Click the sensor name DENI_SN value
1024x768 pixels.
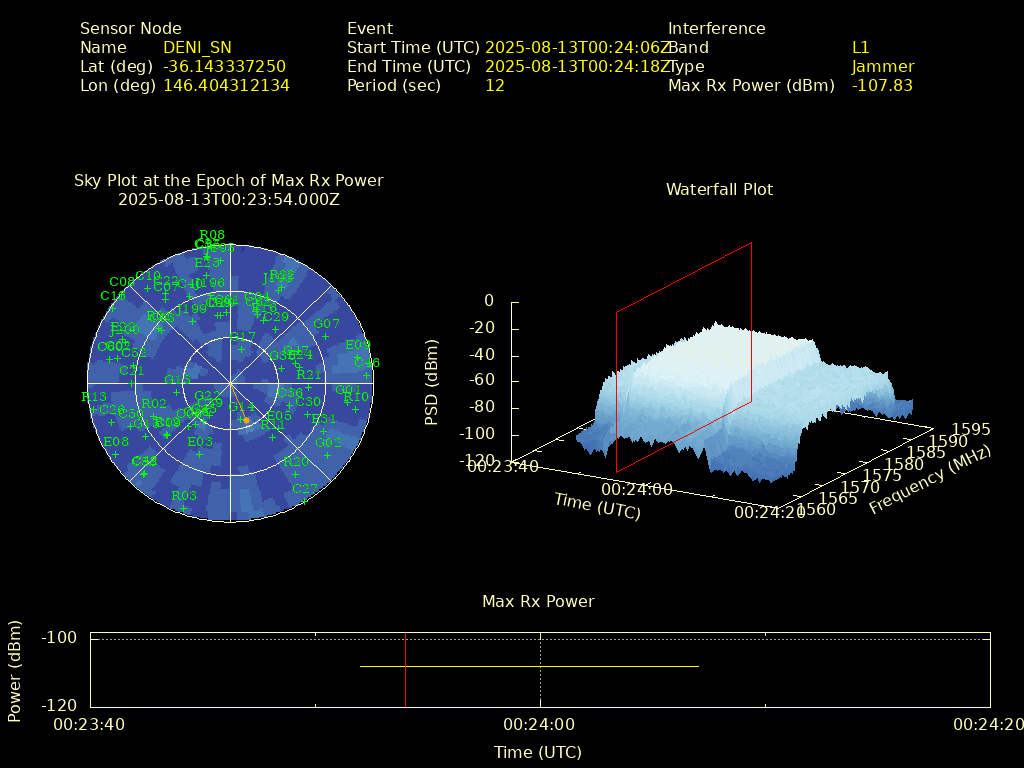pyautogui.click(x=197, y=48)
